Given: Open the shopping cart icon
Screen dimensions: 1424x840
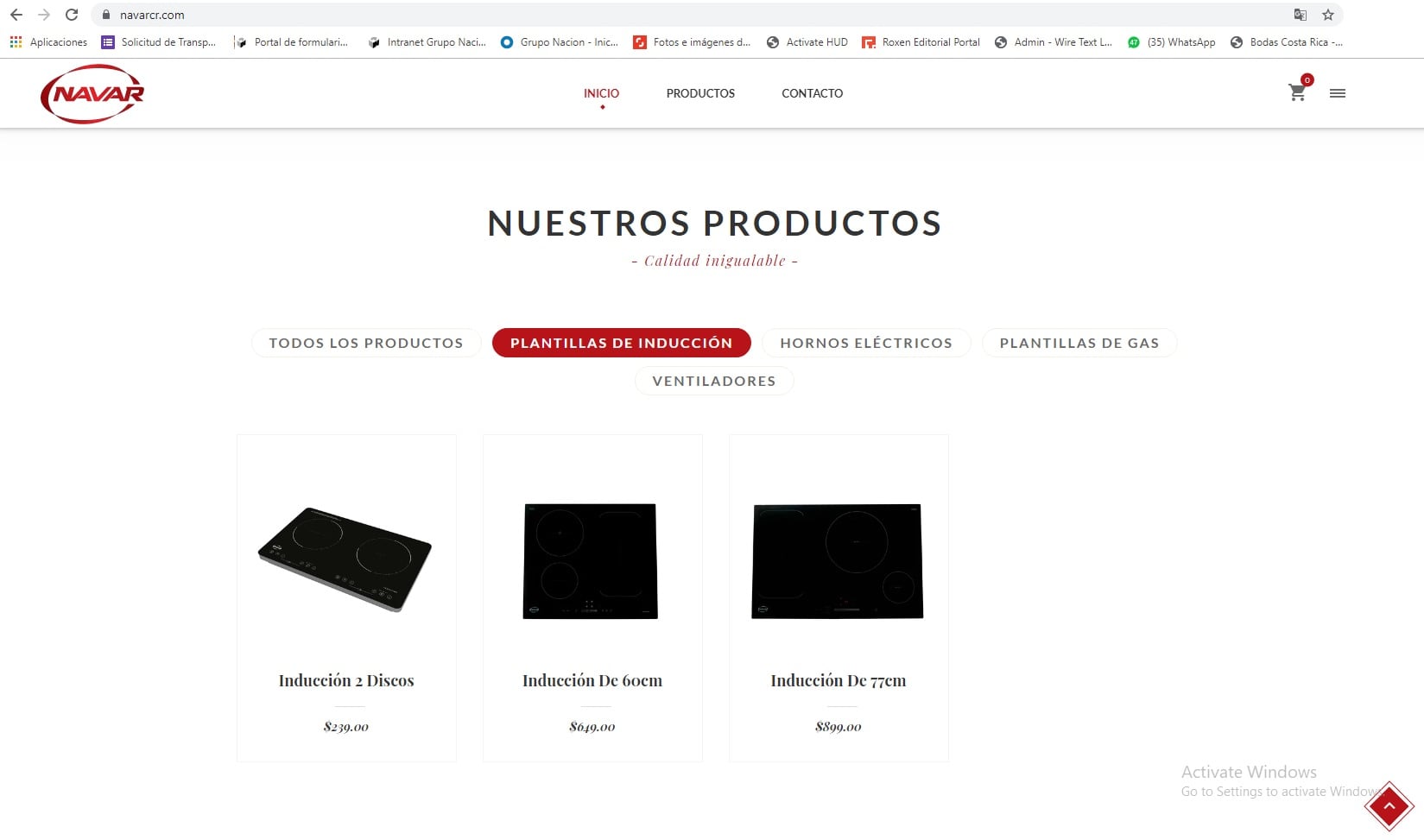Looking at the screenshot, I should pyautogui.click(x=1297, y=92).
